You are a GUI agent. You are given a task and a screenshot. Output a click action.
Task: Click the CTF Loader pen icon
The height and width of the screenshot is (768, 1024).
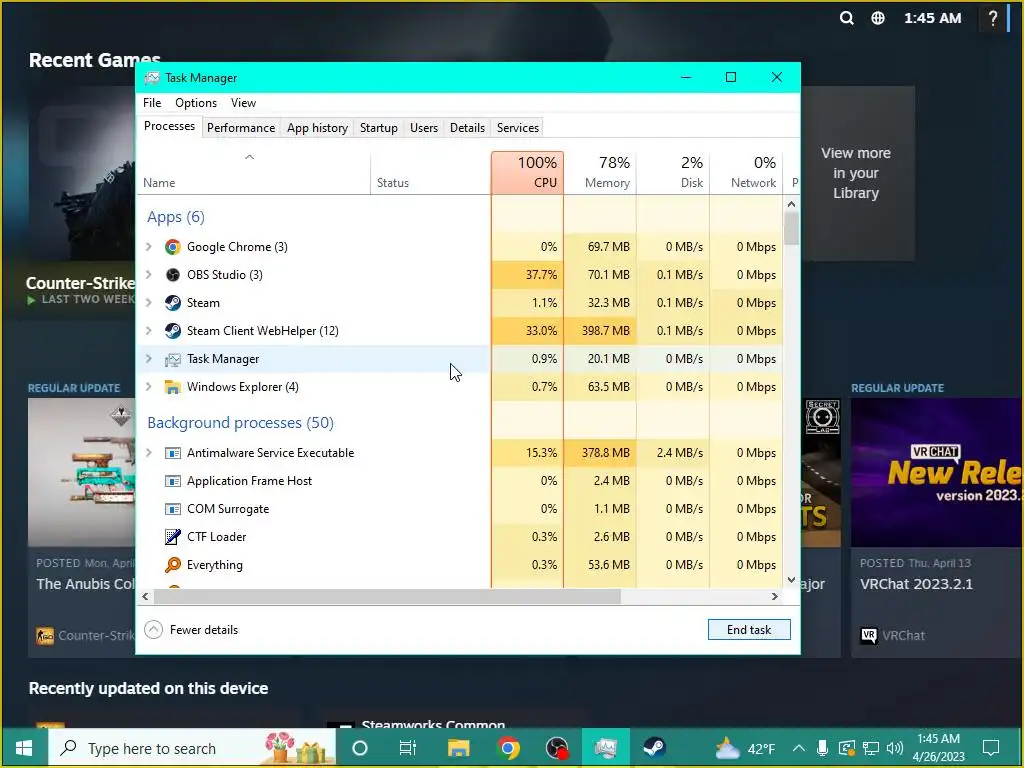click(172, 537)
